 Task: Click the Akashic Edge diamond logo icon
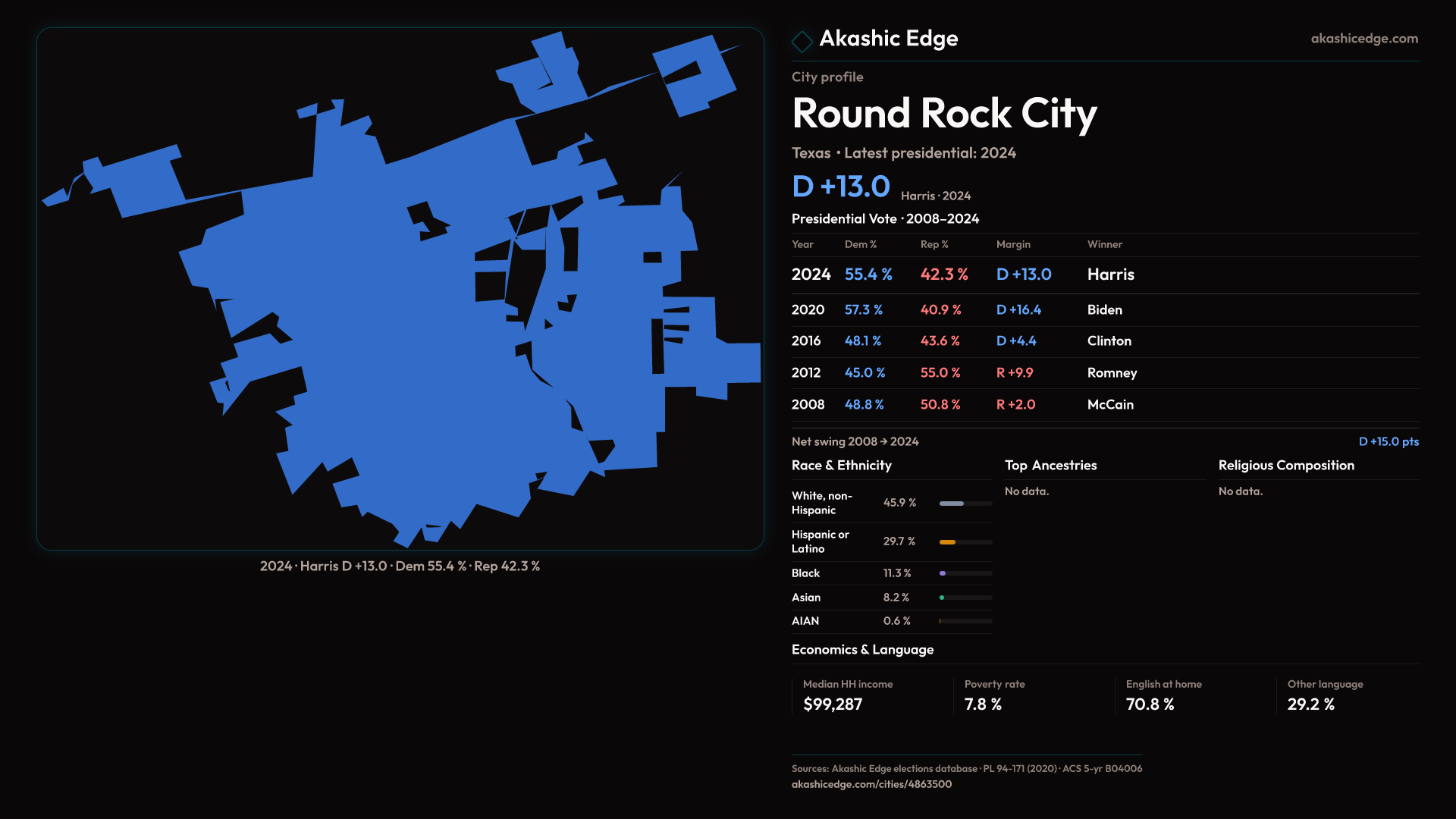(802, 40)
